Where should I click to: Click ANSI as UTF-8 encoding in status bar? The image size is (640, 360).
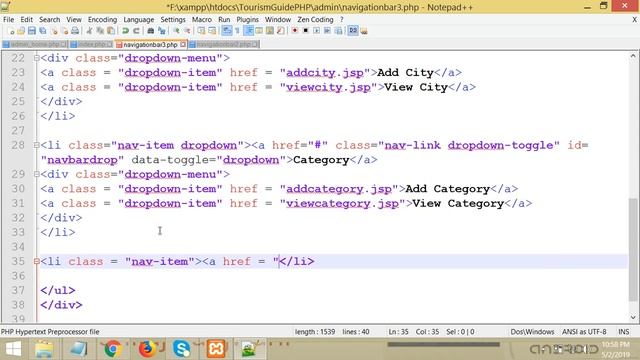point(584,332)
